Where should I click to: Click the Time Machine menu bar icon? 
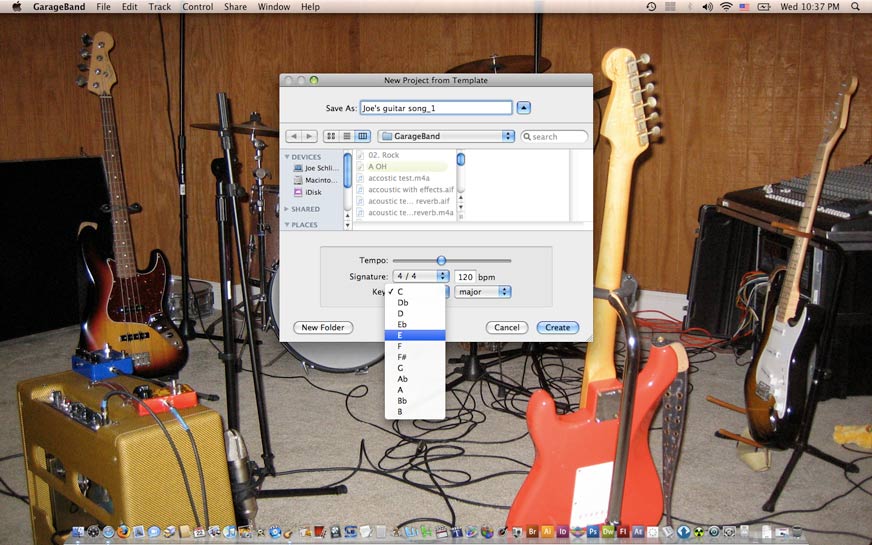[651, 7]
